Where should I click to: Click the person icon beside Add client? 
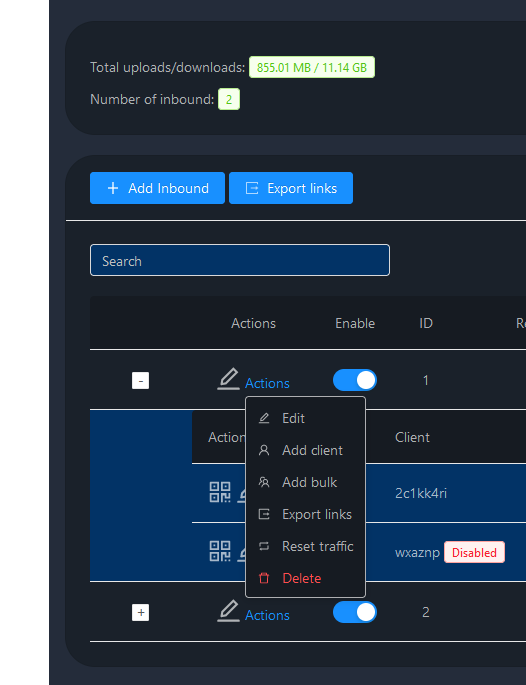264,450
